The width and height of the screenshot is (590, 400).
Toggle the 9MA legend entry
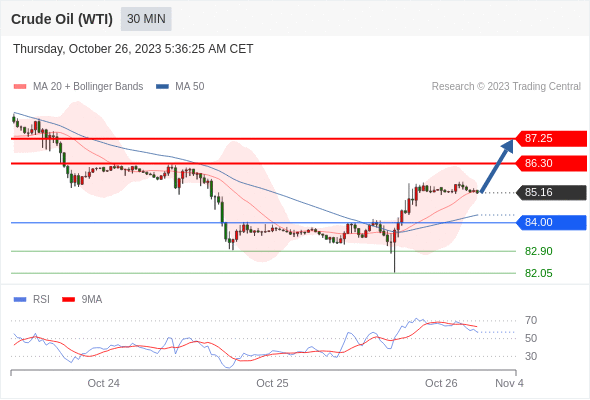[82, 300]
